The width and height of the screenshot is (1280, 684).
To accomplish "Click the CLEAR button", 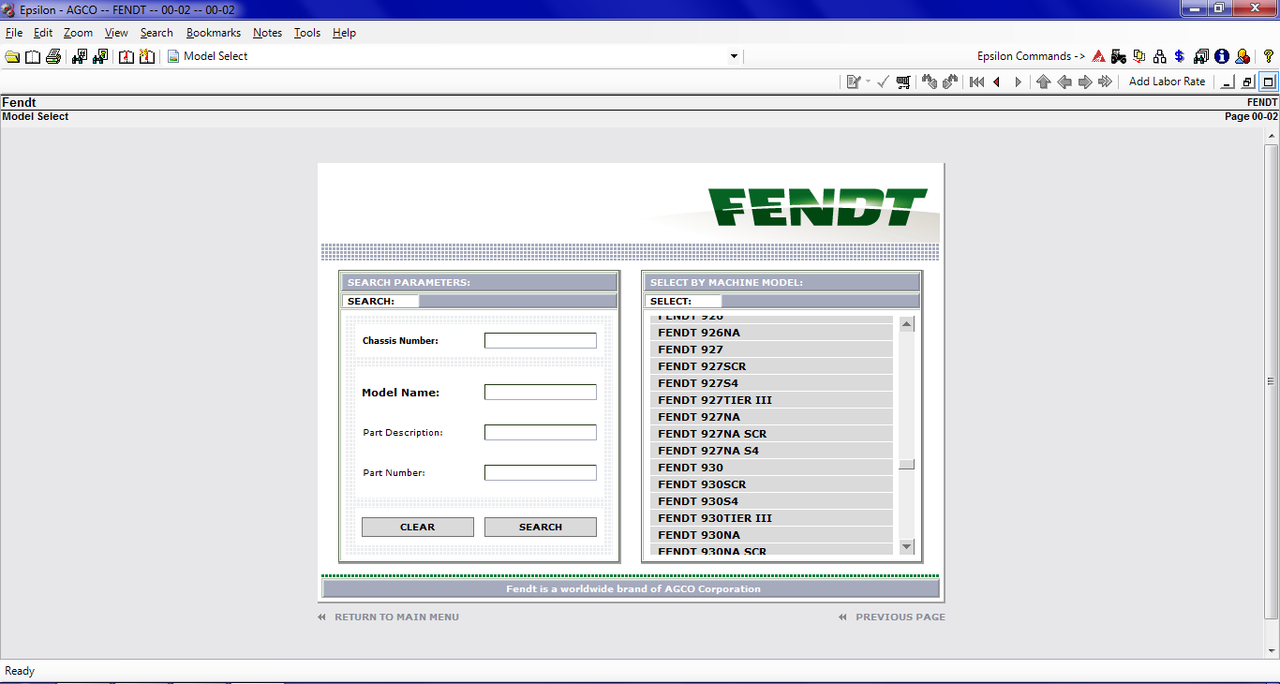I will tap(418, 527).
